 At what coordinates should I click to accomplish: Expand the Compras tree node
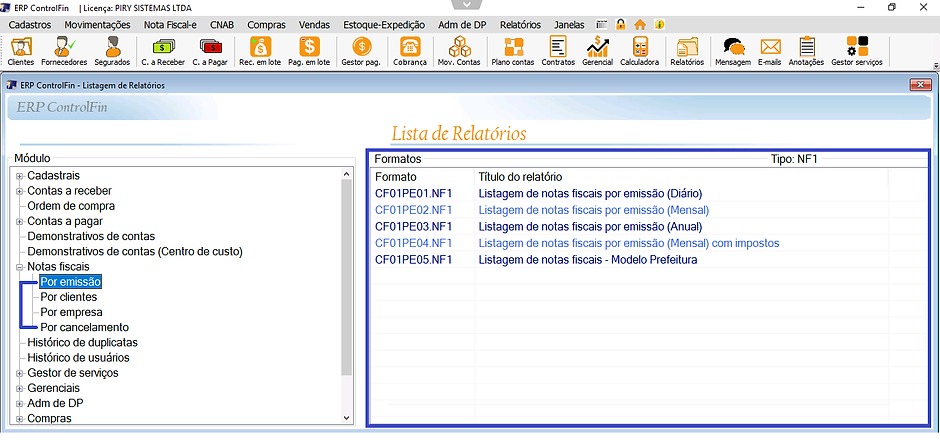[19, 419]
